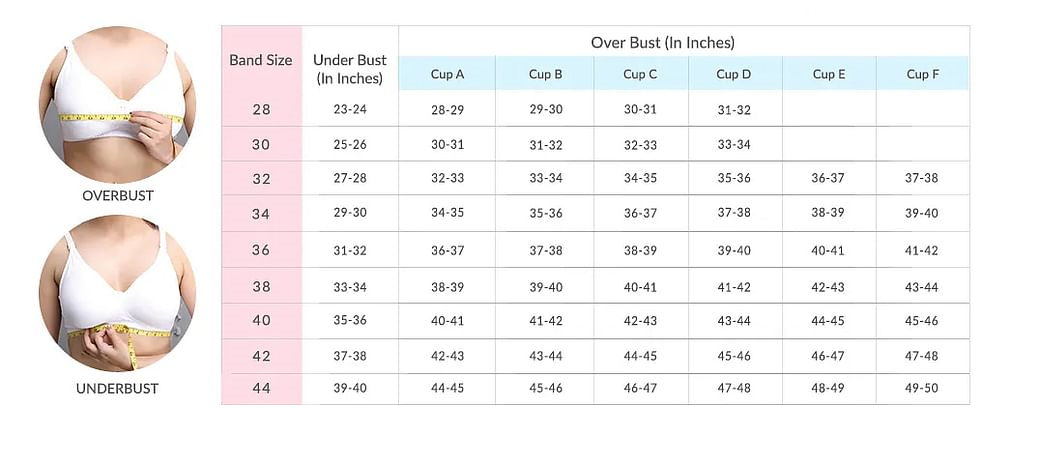
Task: Click the OVERBUST caption text
Action: pos(118,196)
